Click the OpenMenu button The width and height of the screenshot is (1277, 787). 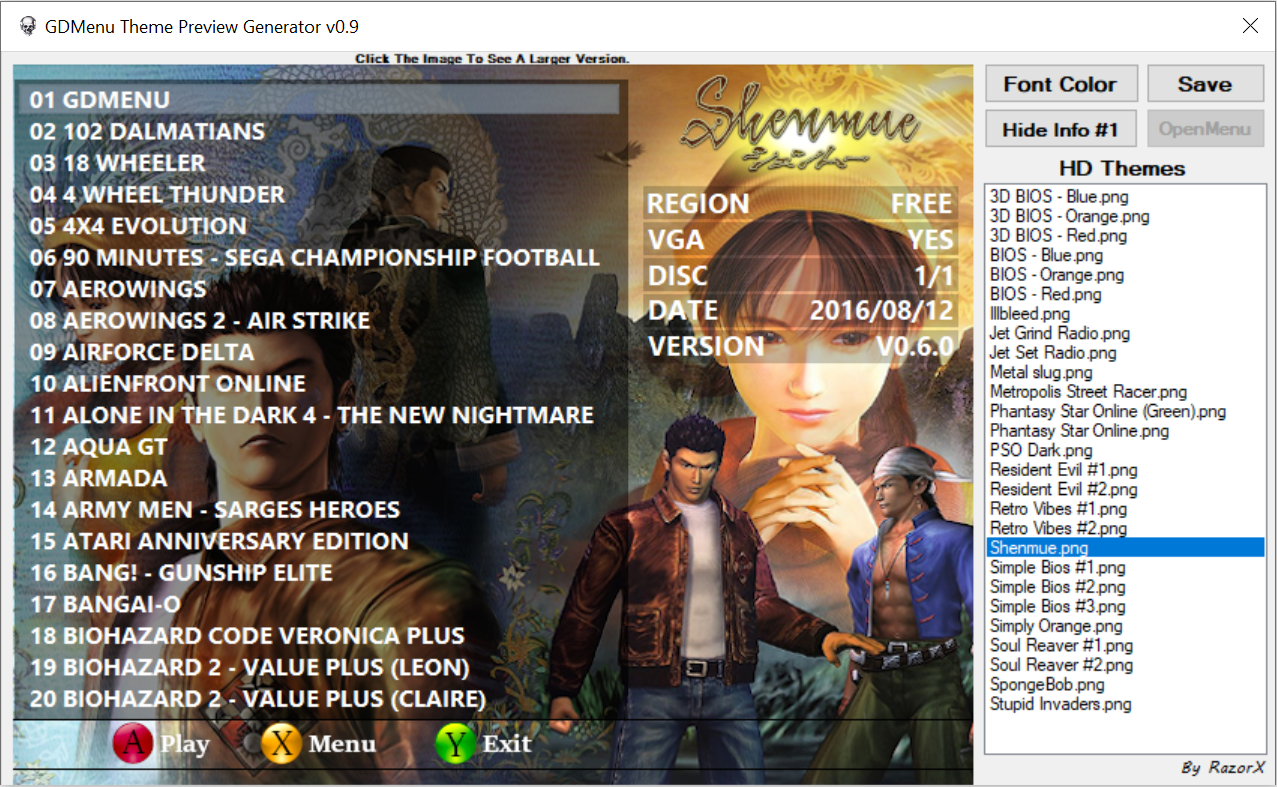(x=1206, y=129)
